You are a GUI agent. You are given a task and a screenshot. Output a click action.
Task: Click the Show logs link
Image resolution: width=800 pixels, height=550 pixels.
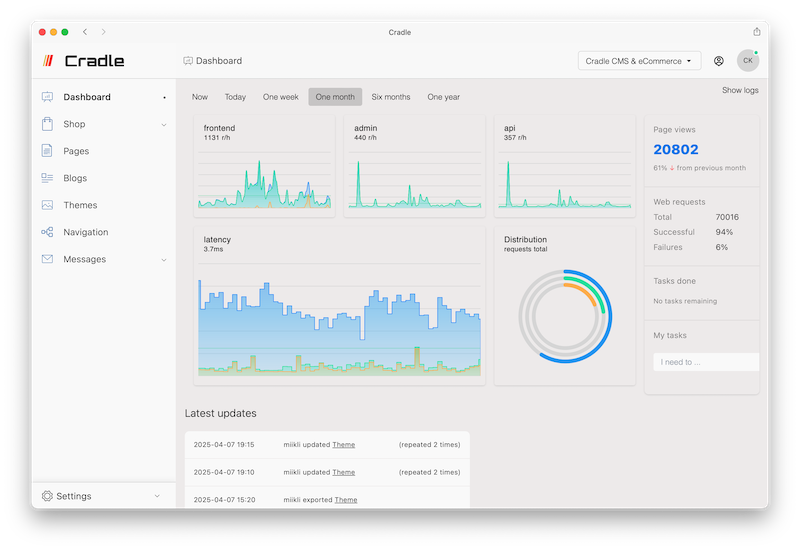(740, 90)
